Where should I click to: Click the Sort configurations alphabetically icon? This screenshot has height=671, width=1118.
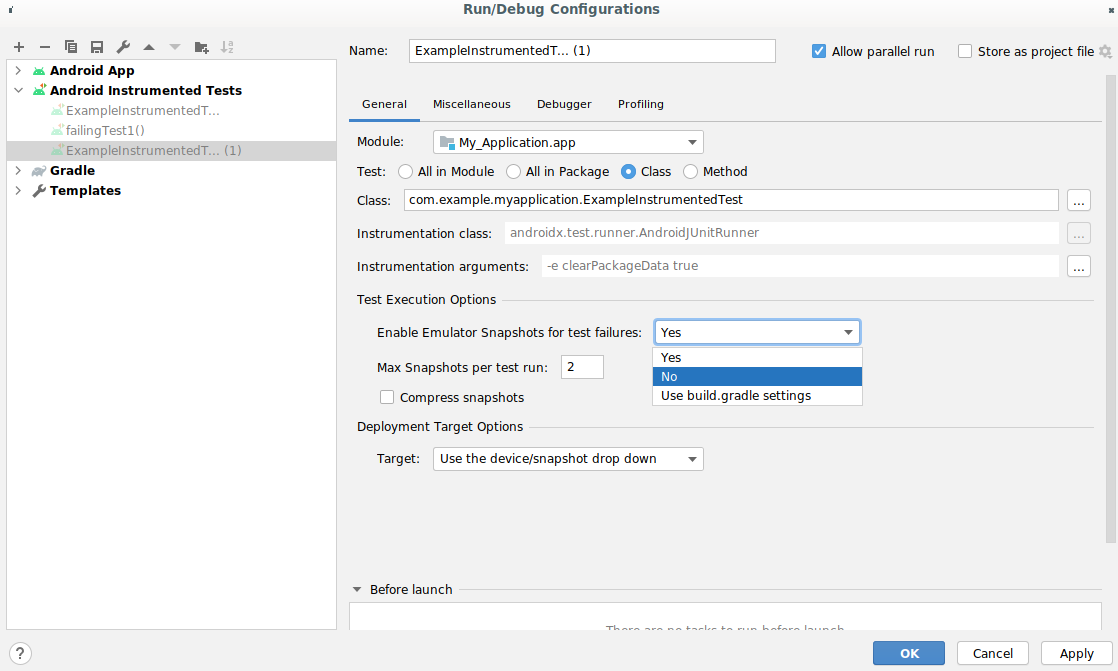click(x=227, y=47)
